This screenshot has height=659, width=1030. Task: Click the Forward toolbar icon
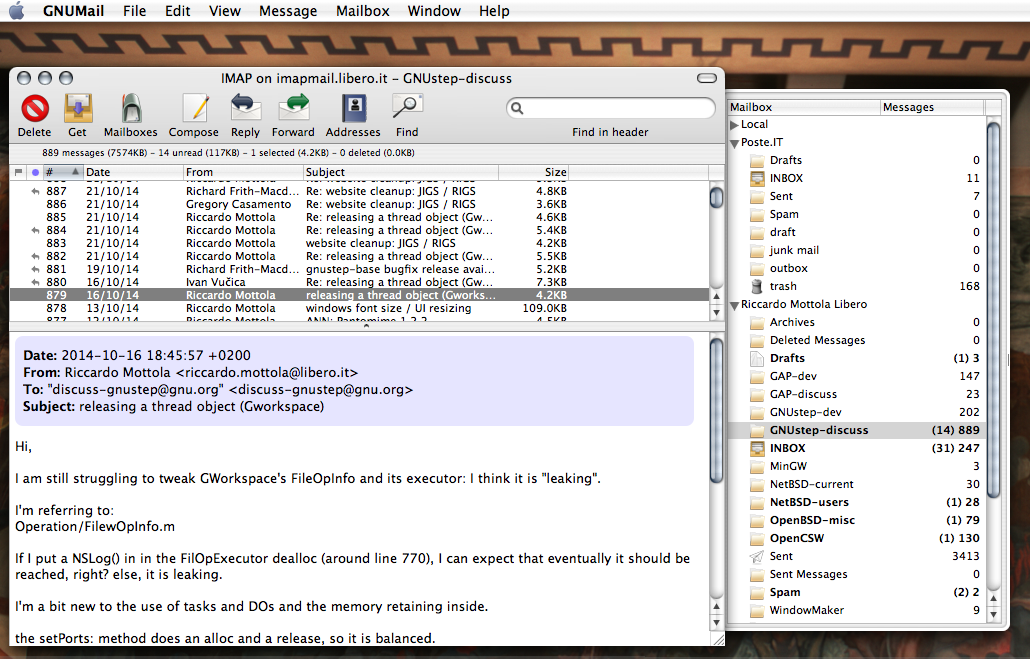[294, 108]
